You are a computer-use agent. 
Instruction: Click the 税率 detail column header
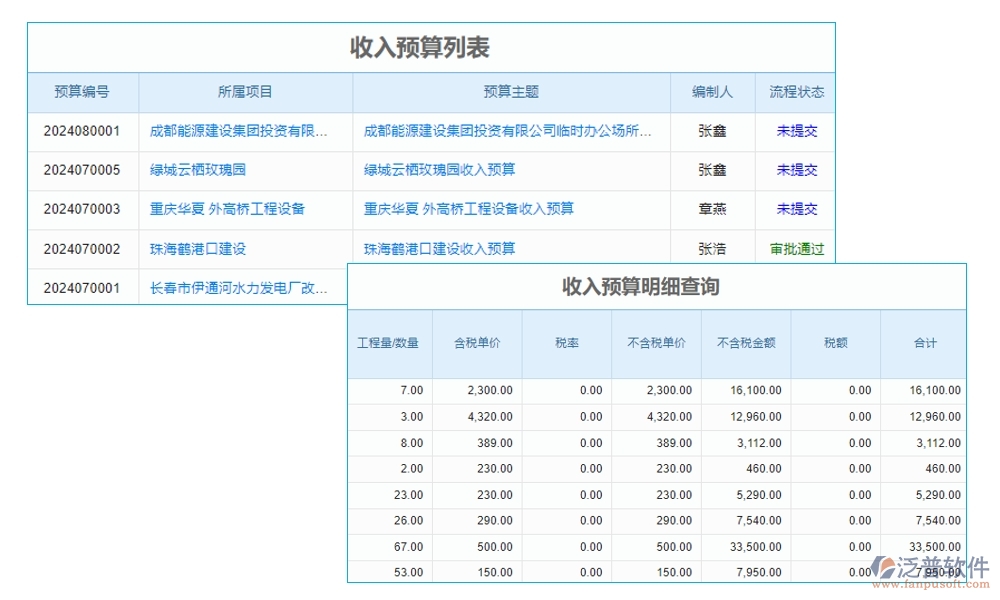pyautogui.click(x=566, y=343)
